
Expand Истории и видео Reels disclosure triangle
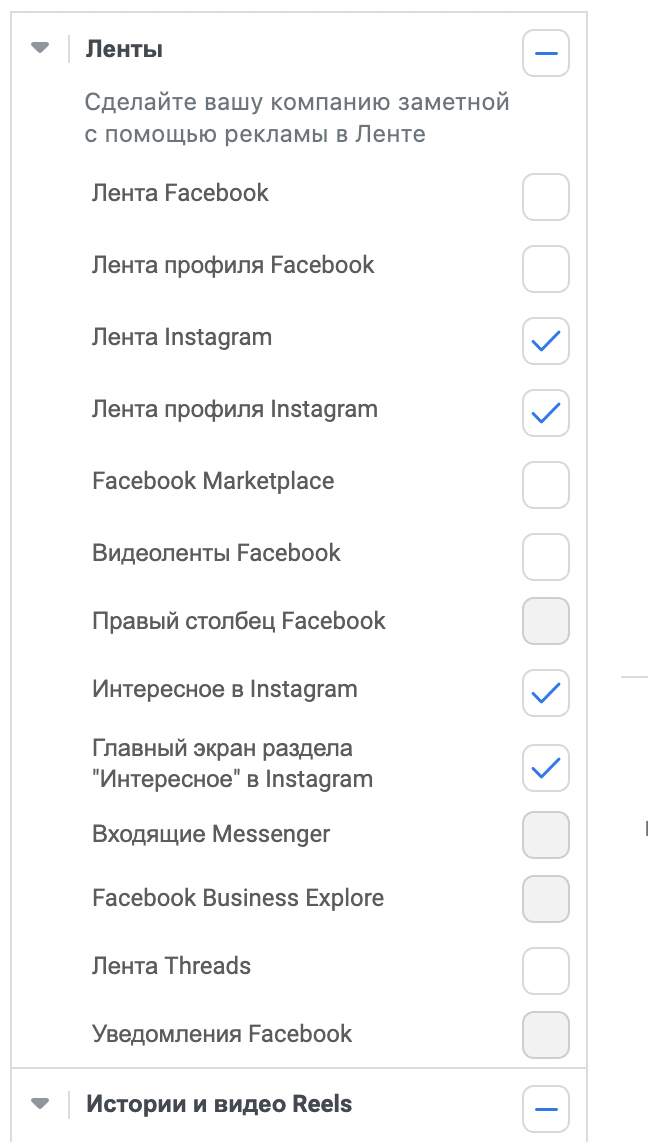[x=38, y=1103]
